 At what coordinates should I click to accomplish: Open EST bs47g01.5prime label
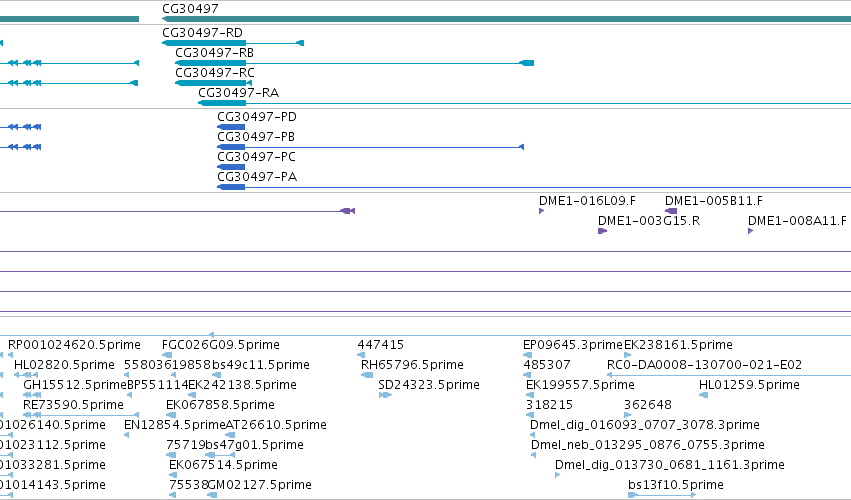[x=254, y=445]
